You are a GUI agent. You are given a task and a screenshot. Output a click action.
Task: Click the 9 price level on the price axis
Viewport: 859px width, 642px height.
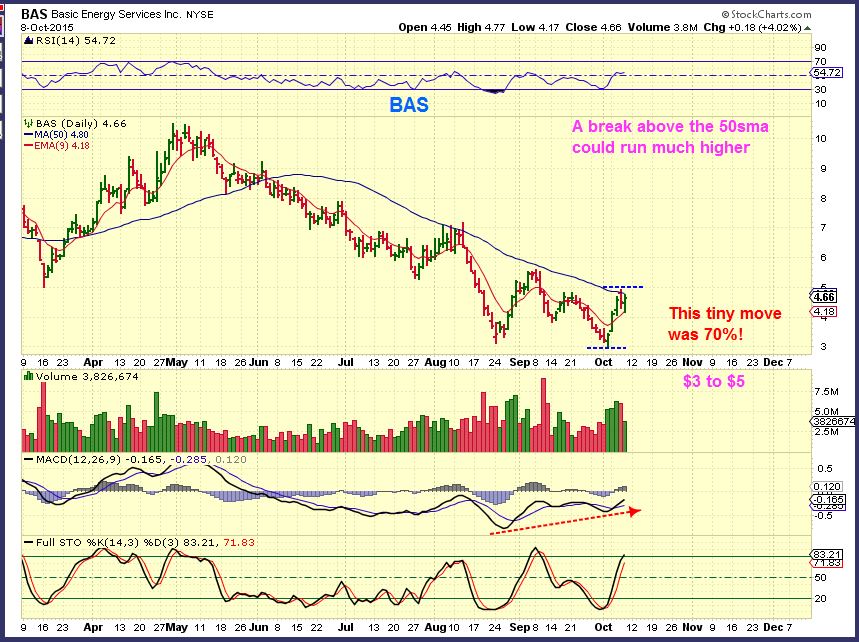click(x=823, y=169)
